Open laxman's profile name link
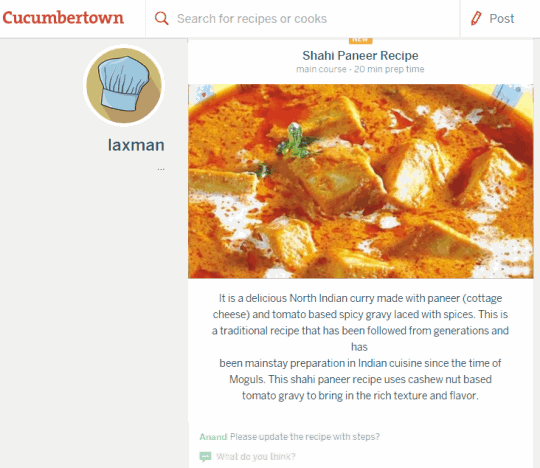 pos(136,145)
